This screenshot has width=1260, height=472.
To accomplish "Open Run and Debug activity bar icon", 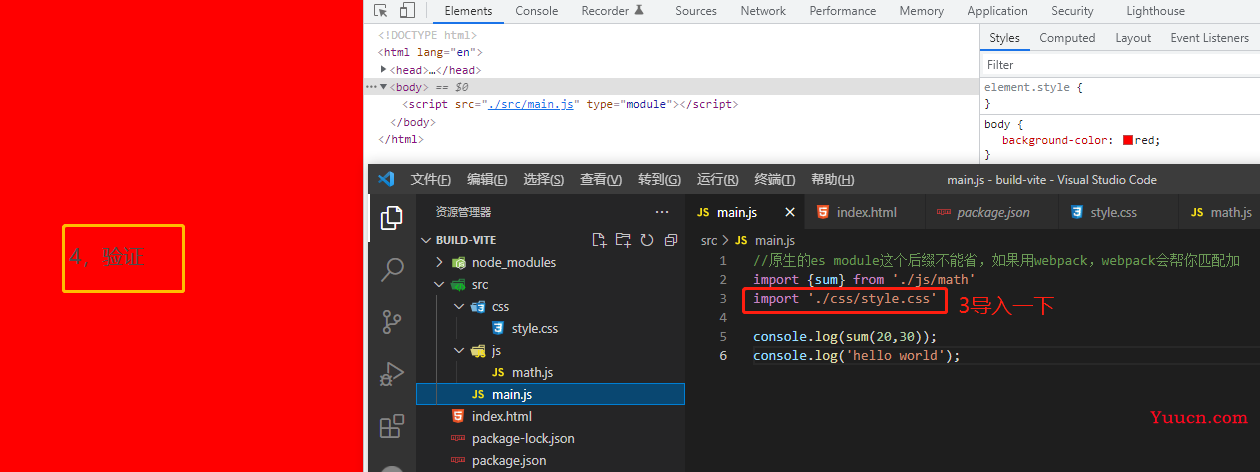I will [x=393, y=374].
